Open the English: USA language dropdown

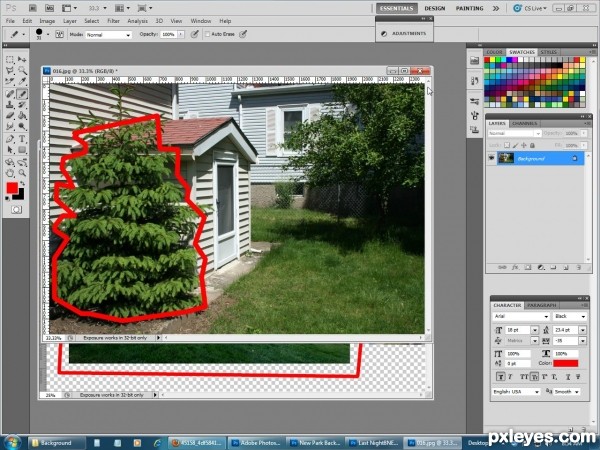(516, 392)
